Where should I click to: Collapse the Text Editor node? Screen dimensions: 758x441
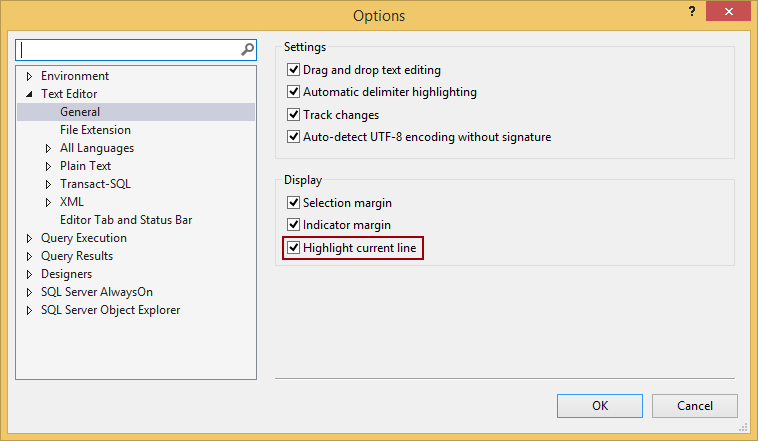coord(29,94)
